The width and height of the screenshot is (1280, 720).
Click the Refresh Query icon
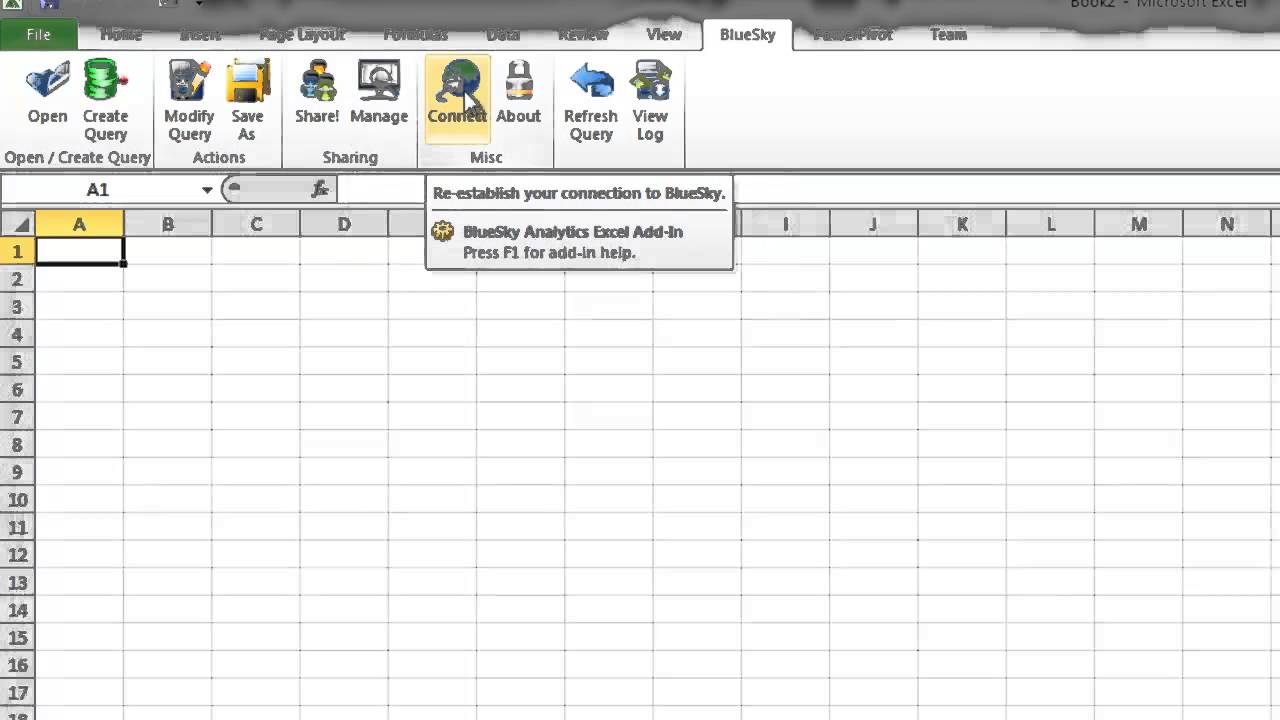click(x=590, y=81)
